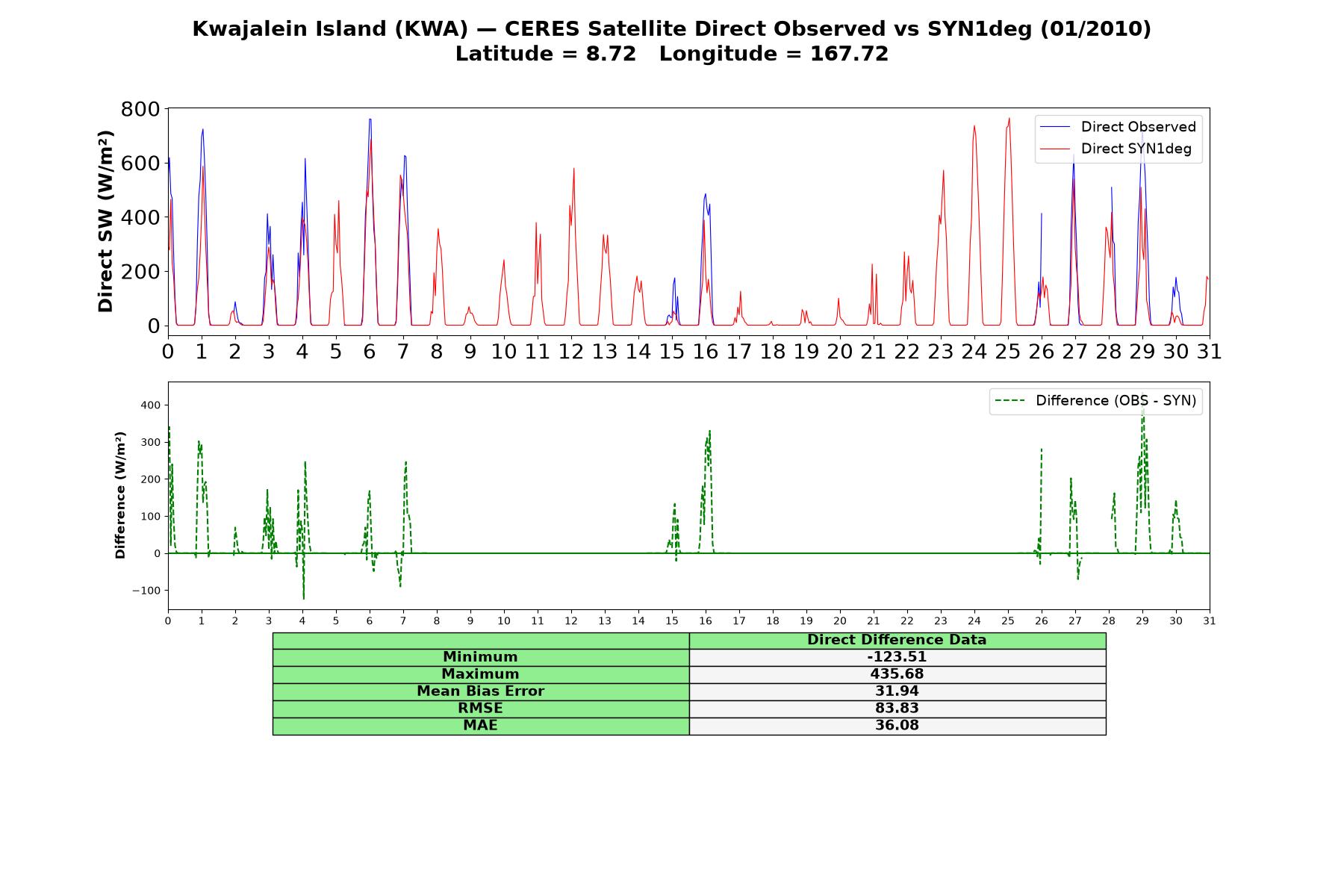Click the Minimum value -123.51 cell
The width and height of the screenshot is (1344, 896).
pyautogui.click(x=897, y=657)
